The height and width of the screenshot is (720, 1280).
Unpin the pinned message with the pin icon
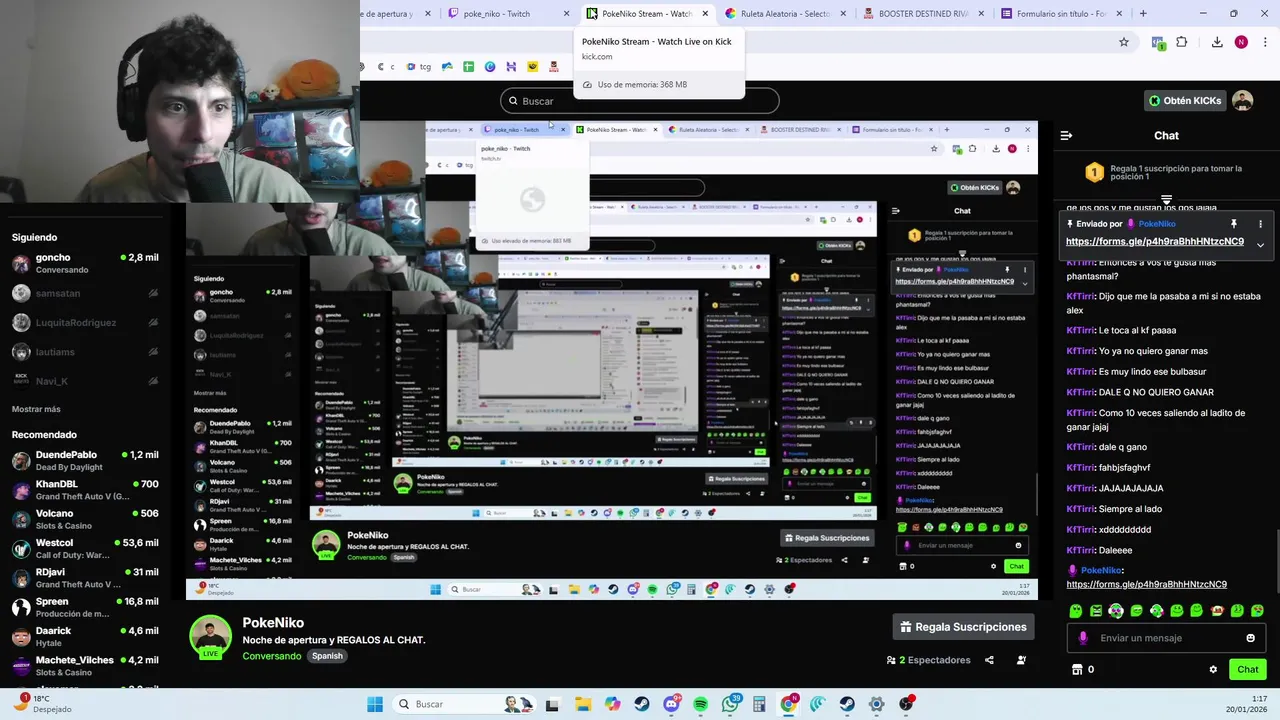[1234, 224]
